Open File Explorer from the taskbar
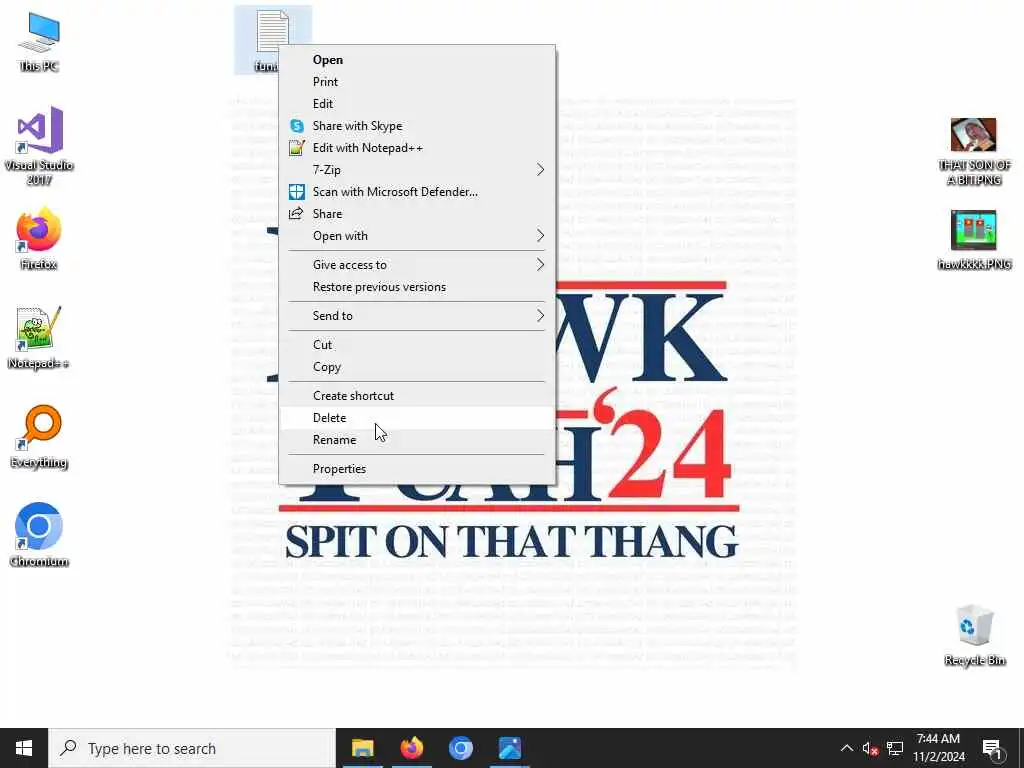This screenshot has height=768, width=1024. tap(362, 748)
